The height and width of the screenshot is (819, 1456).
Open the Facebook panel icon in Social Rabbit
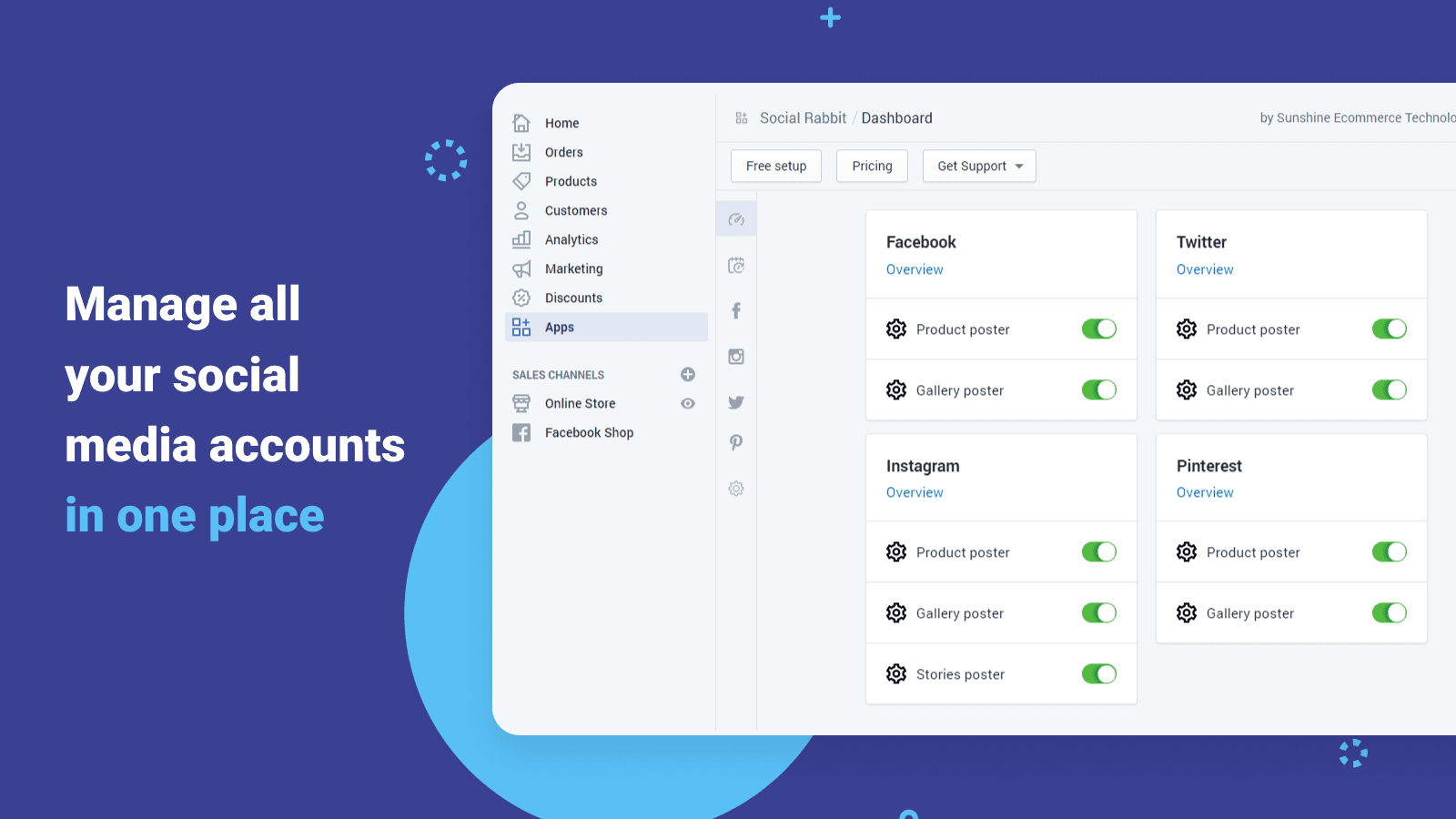click(x=735, y=310)
